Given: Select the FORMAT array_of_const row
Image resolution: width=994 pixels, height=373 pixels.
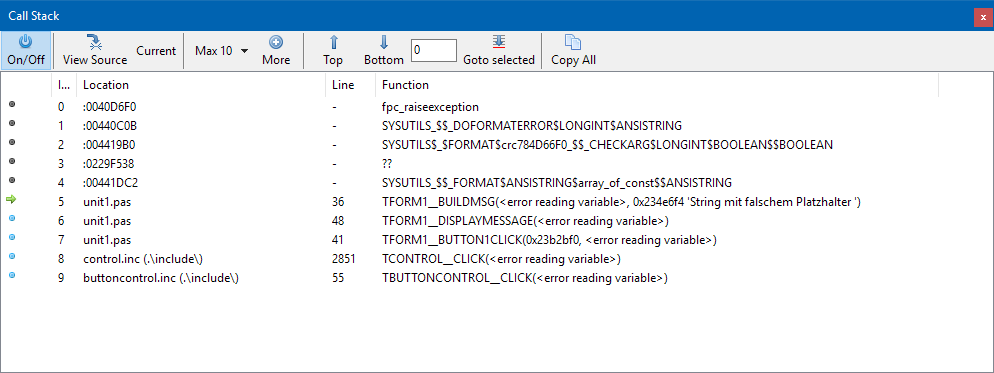Looking at the screenshot, I should click(497, 183).
